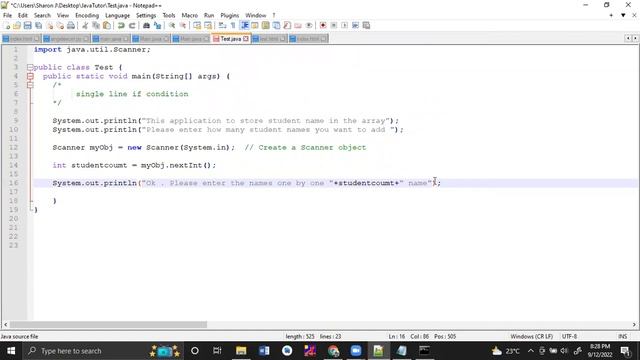Toggle file monitoring eye icon
The height and width of the screenshot is (360, 640).
coord(310,25)
